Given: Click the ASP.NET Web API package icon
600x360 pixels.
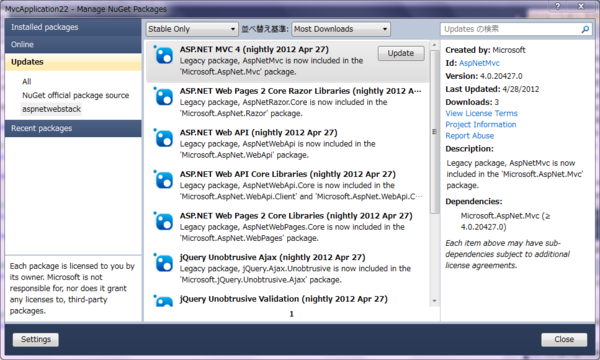Looking at the screenshot, I should tap(163, 139).
